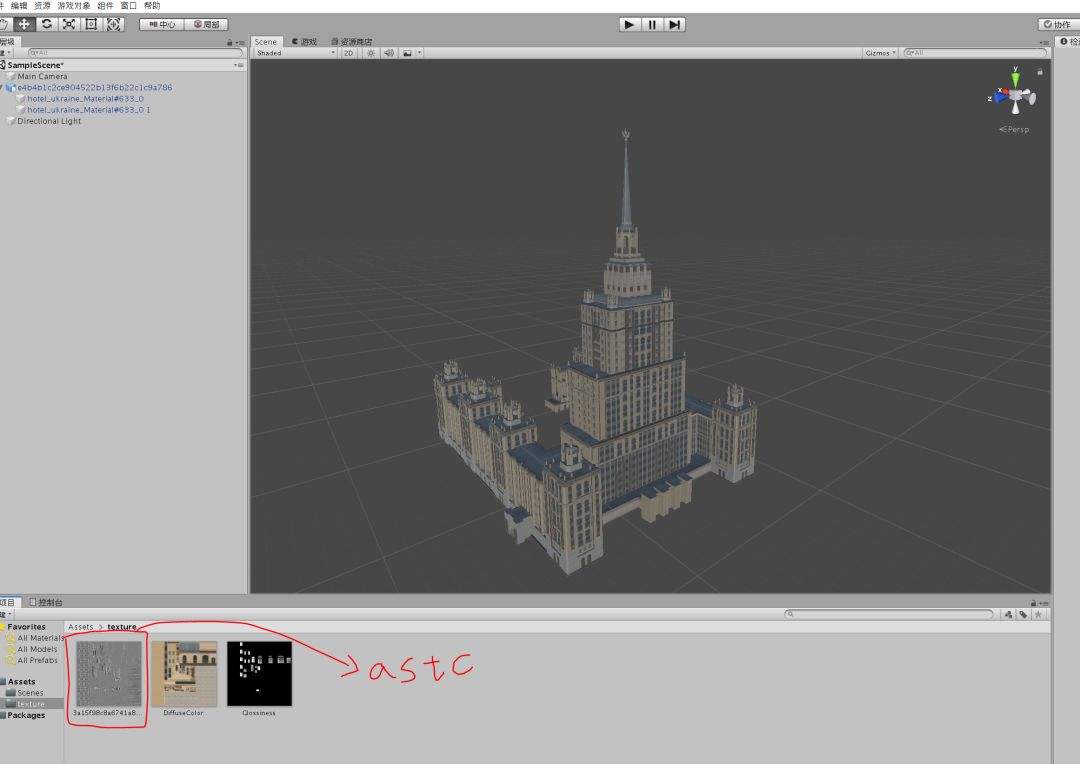The image size is (1080, 764).
Task: Select the Rotate tool
Action: click(x=46, y=24)
